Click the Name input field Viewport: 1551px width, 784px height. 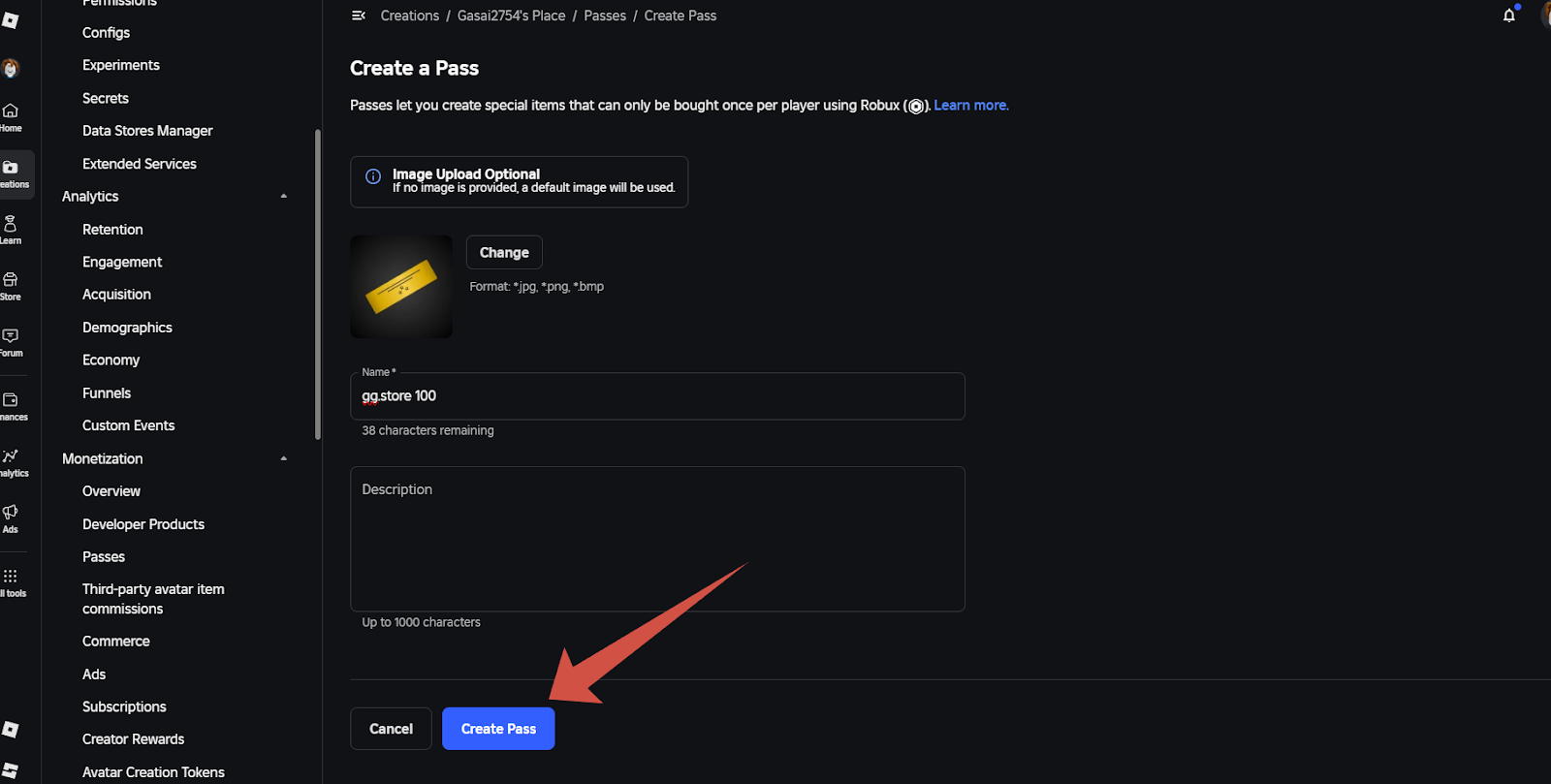tap(657, 396)
